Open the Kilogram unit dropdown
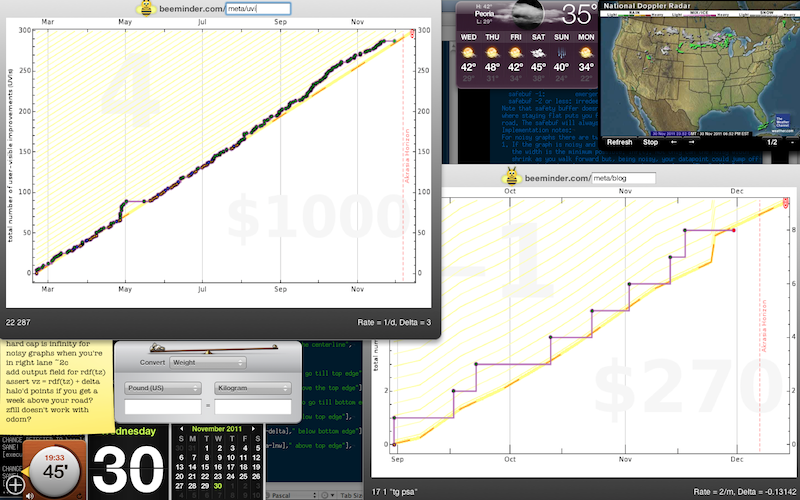 pos(253,388)
